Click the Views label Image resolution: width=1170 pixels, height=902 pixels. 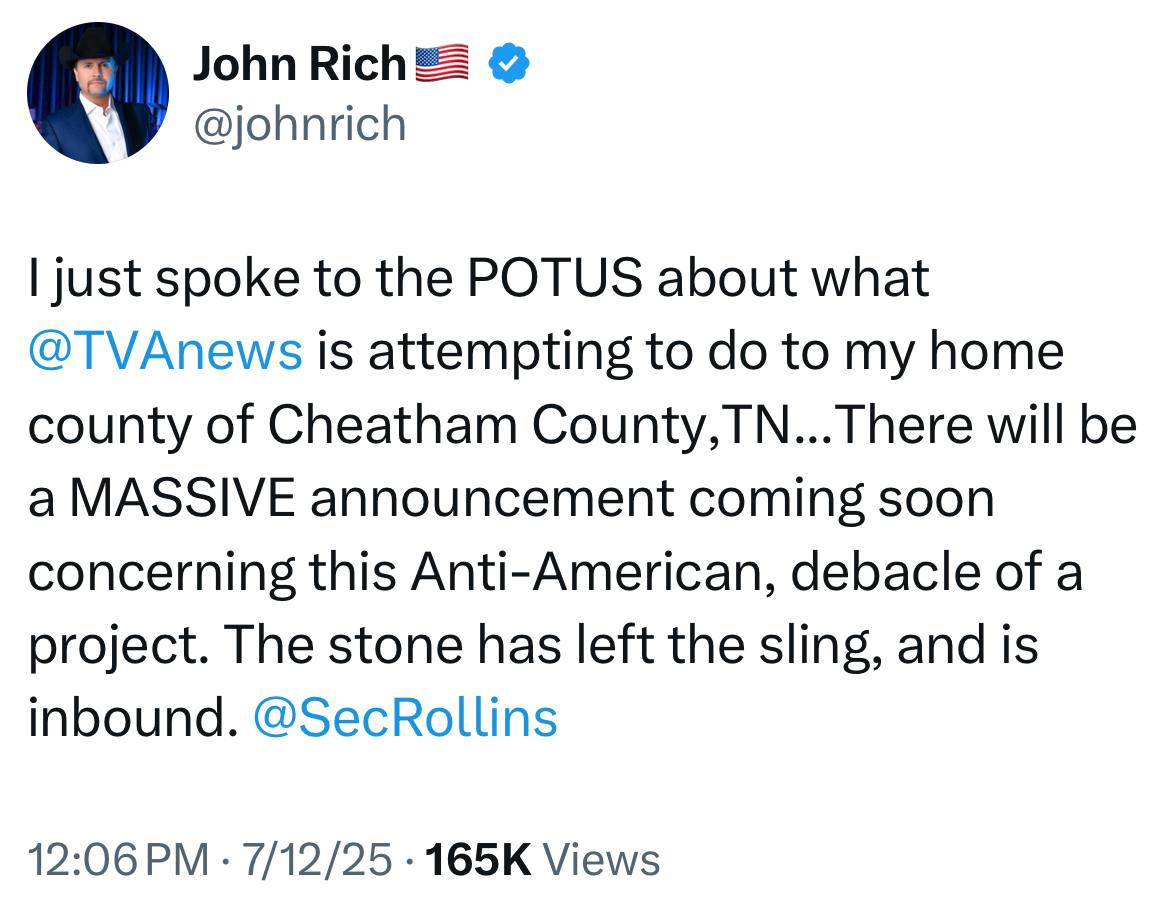601,859
